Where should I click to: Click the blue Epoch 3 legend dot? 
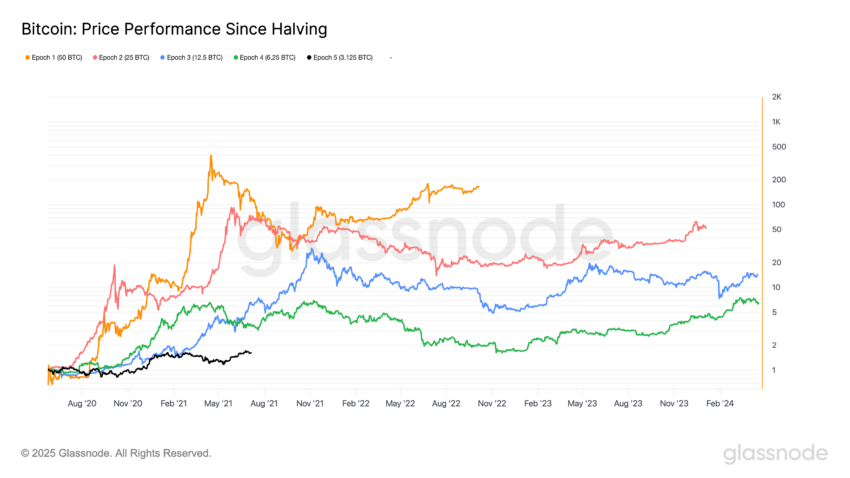pyautogui.click(x=160, y=58)
